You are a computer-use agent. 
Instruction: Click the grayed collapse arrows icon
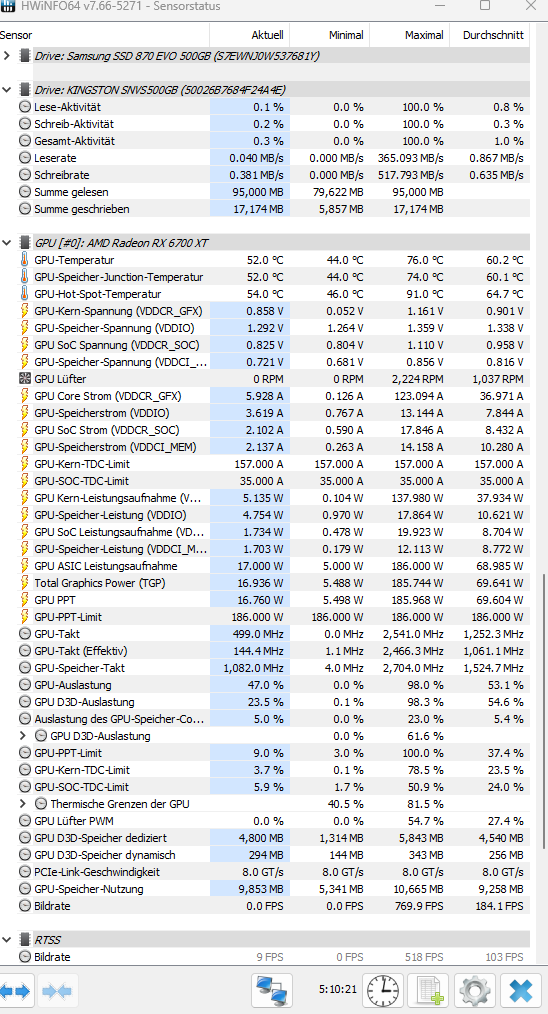coord(58,990)
